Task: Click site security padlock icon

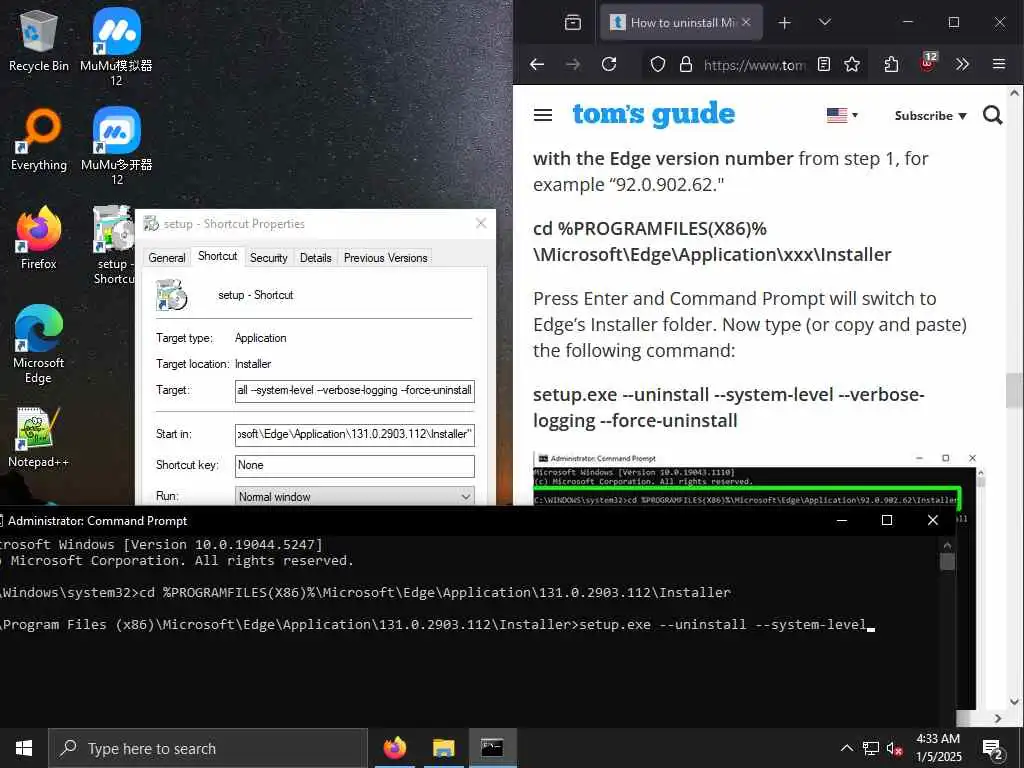Action: [685, 64]
